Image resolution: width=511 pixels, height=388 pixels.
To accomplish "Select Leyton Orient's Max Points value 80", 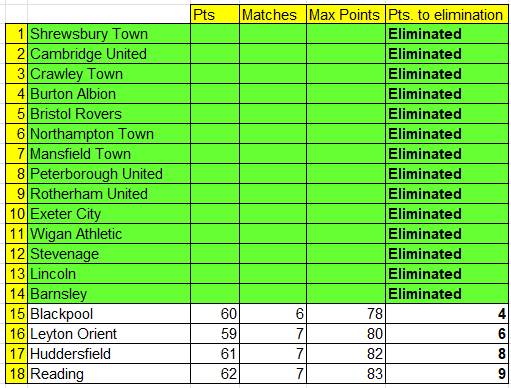I will (346, 334).
